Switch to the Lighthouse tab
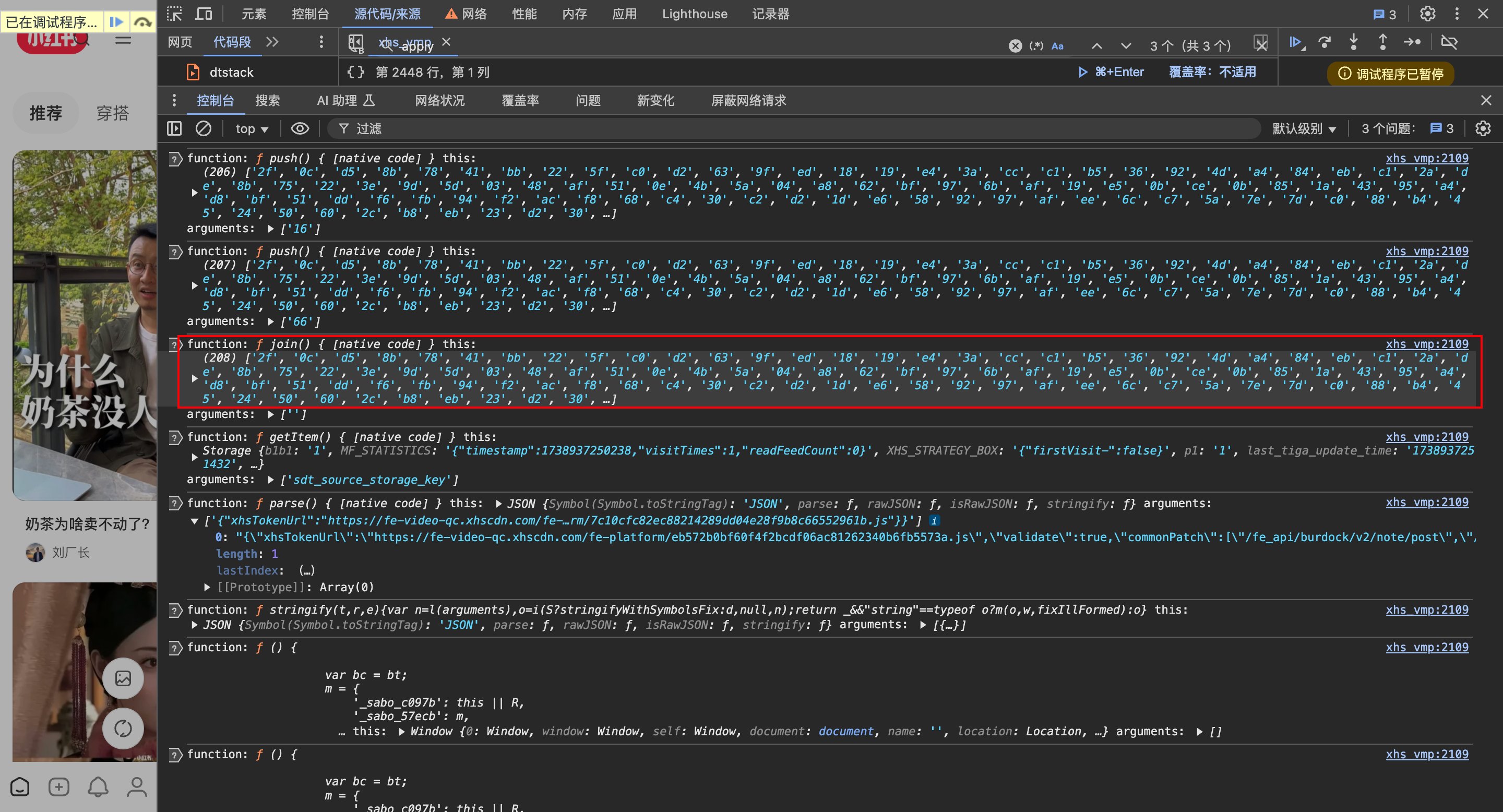This screenshot has height=812, width=1503. point(694,14)
